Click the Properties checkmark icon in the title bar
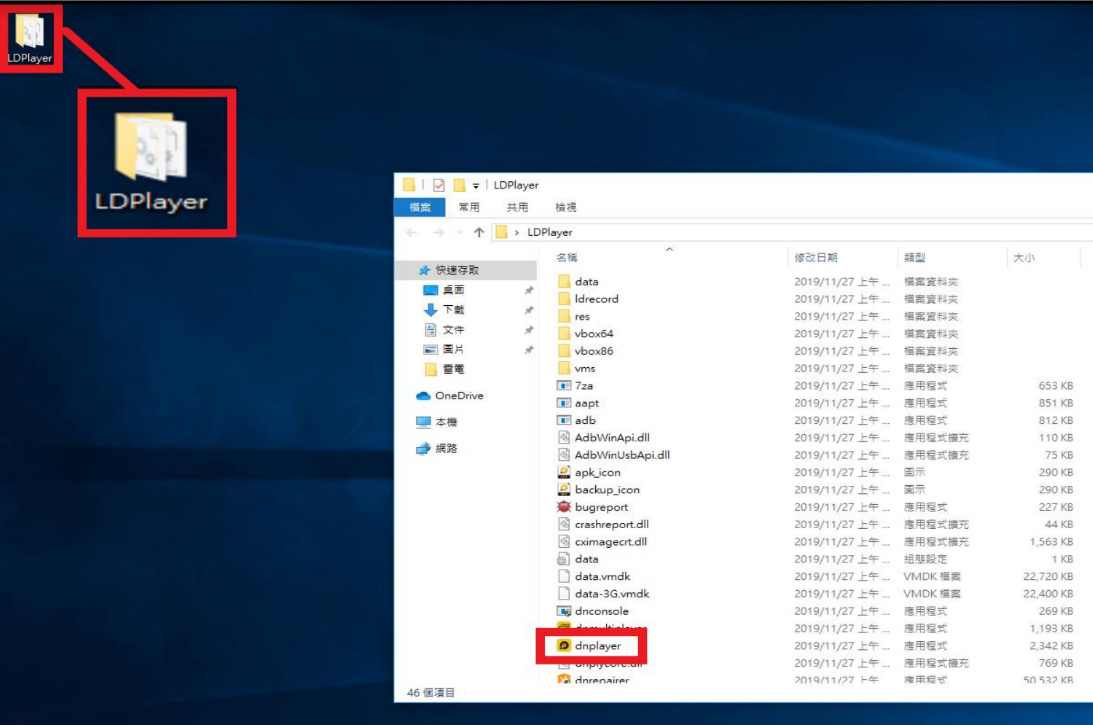1093x725 pixels. pyautogui.click(x=438, y=185)
